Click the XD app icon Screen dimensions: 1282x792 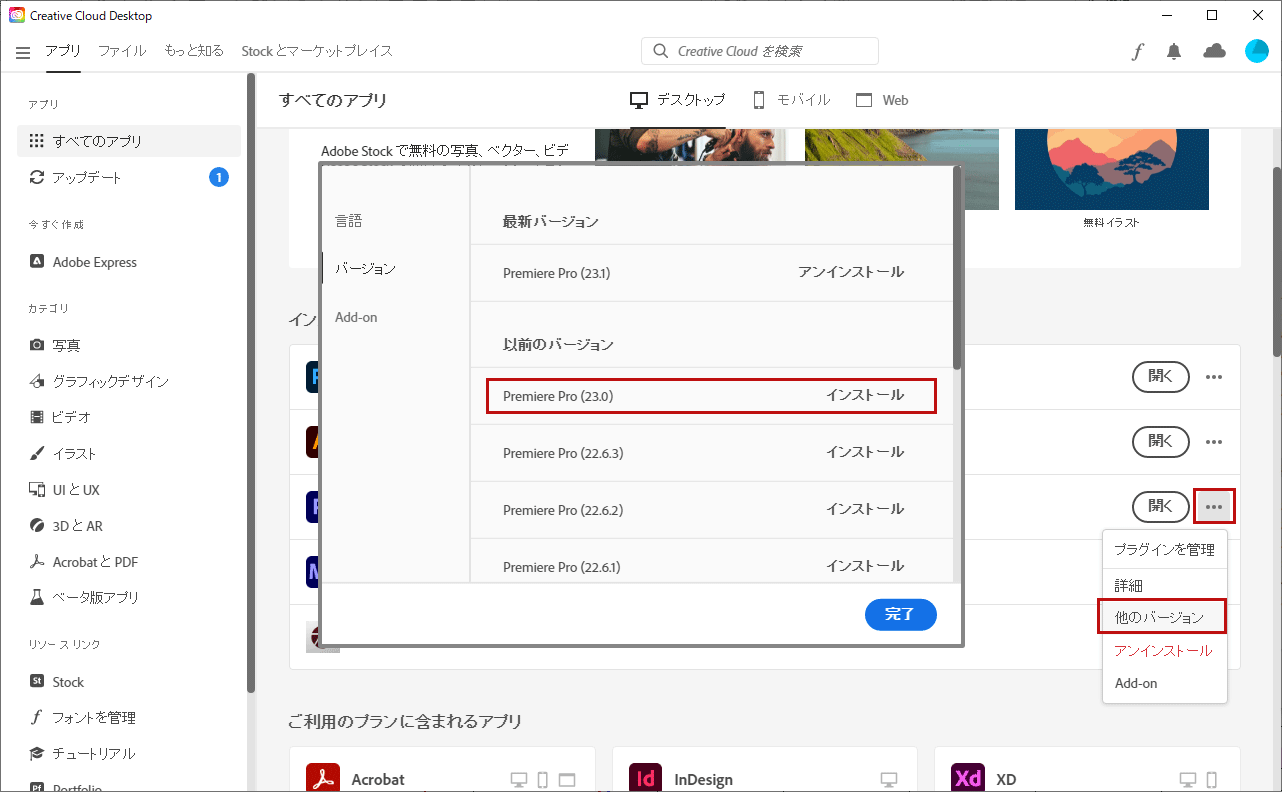click(x=968, y=779)
